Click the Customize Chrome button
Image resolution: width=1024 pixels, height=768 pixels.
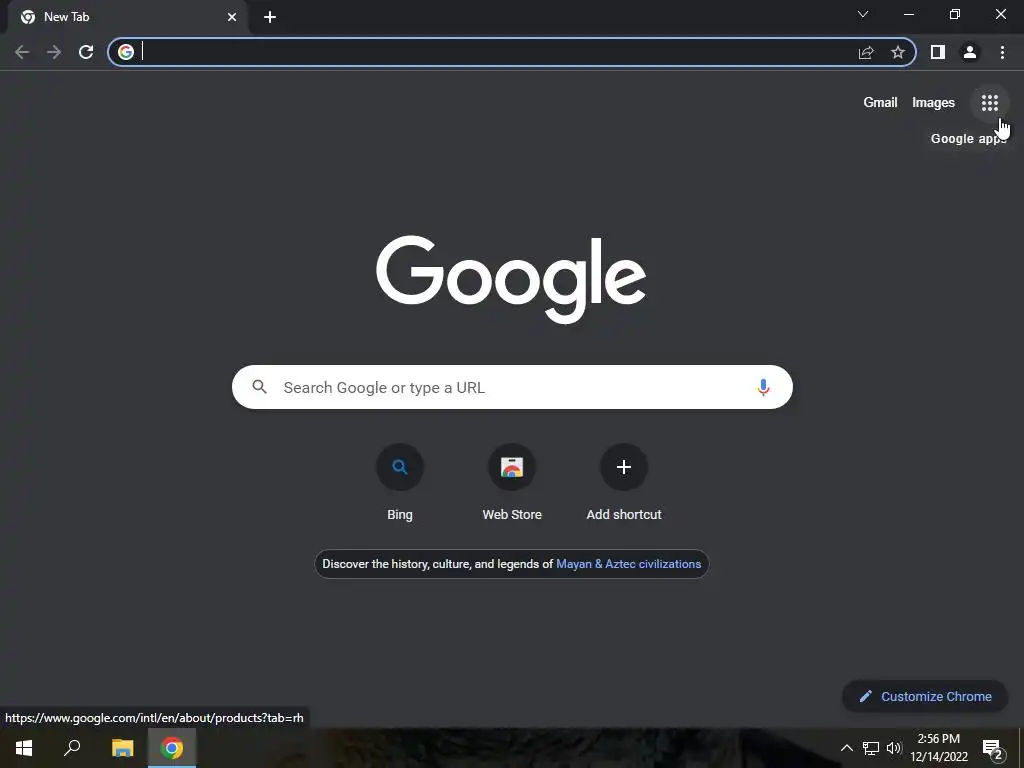point(925,697)
